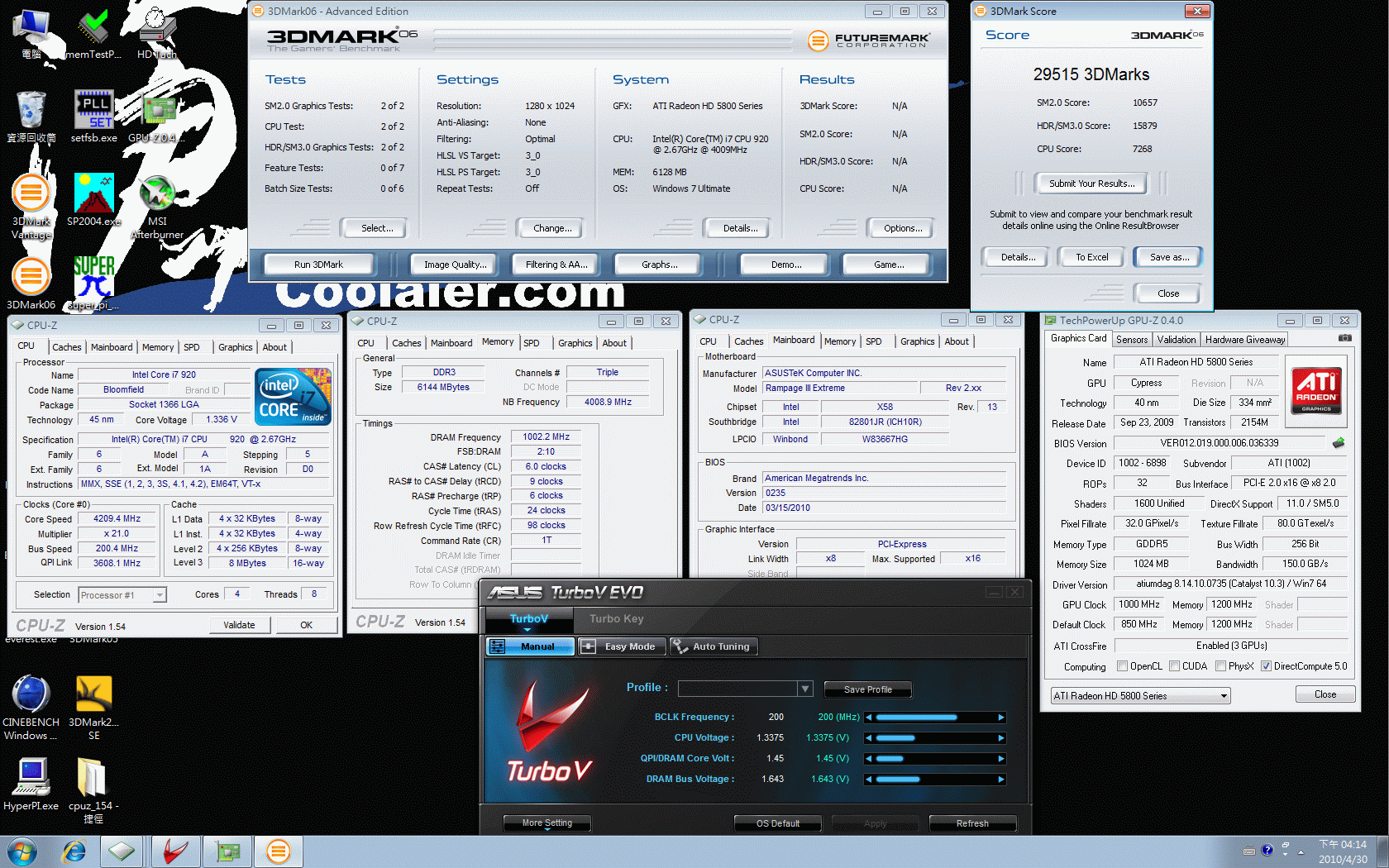Image resolution: width=1389 pixels, height=868 pixels.
Task: Increase QPI/DRAM Core Volt right arrow
Action: coord(1001,759)
